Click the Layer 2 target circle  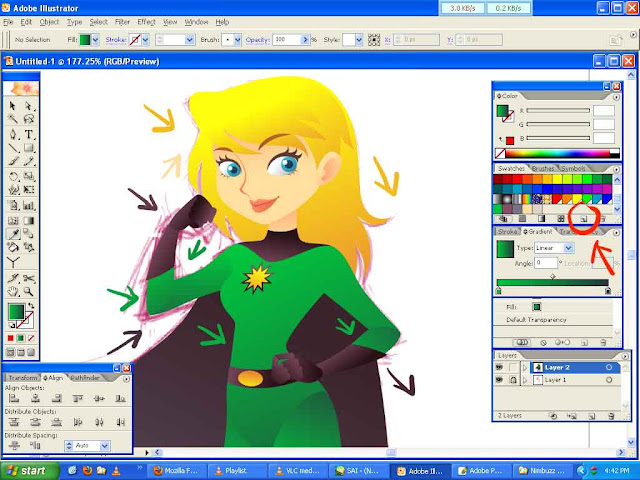click(x=609, y=367)
